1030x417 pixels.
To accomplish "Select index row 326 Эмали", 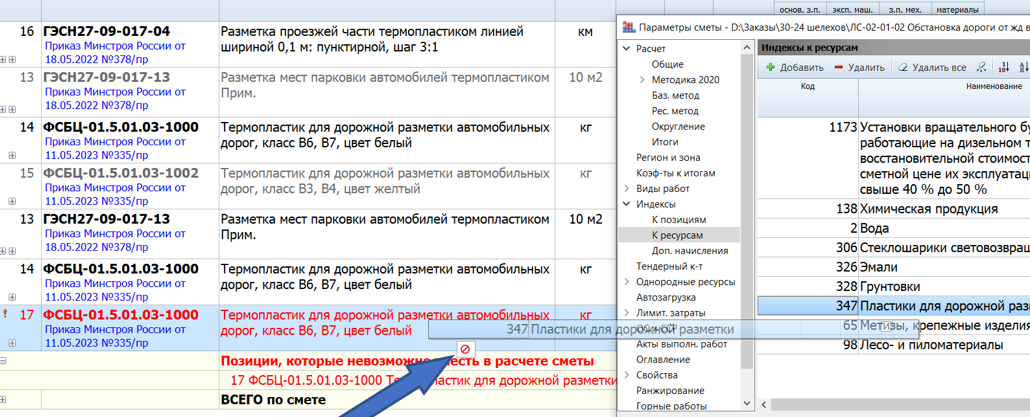I will pyautogui.click(x=894, y=267).
